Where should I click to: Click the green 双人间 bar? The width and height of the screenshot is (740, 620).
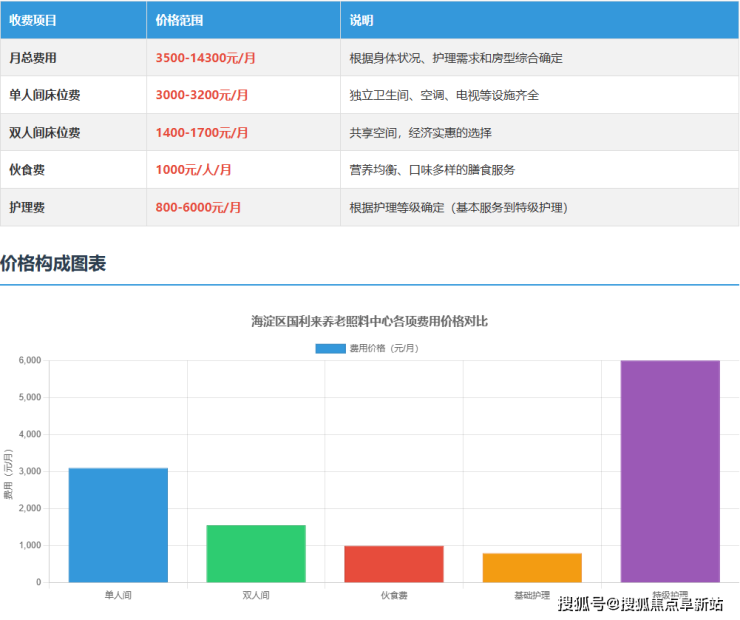[256, 553]
